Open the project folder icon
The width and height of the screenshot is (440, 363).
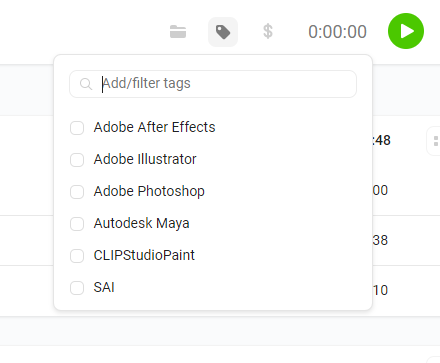pyautogui.click(x=178, y=32)
